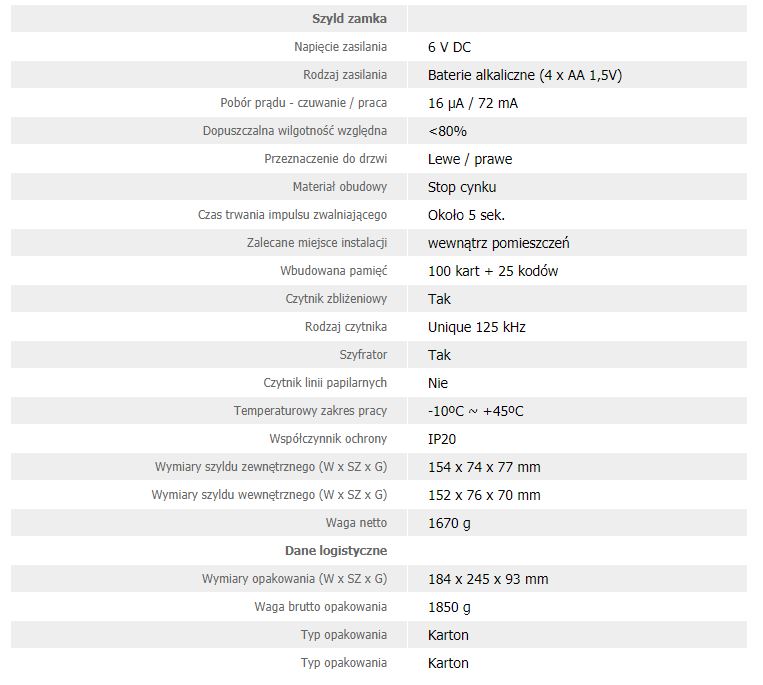Screen dimensions: 763x685
Task: Click the "100 kart + 25 kodów" value
Action: [493, 271]
